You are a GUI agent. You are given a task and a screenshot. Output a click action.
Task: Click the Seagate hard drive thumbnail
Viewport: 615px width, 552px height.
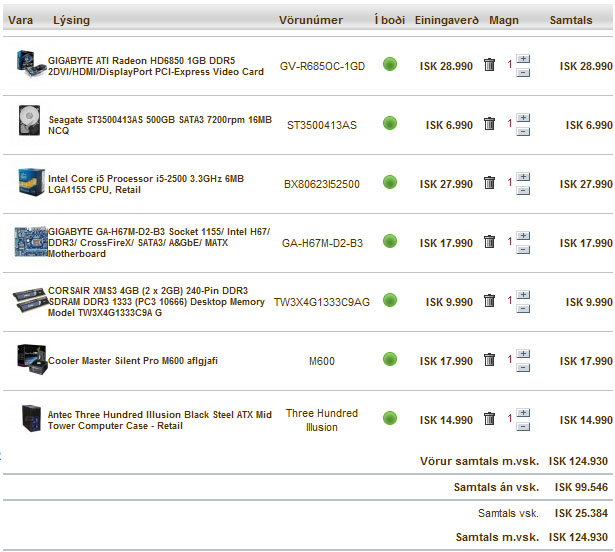27,123
